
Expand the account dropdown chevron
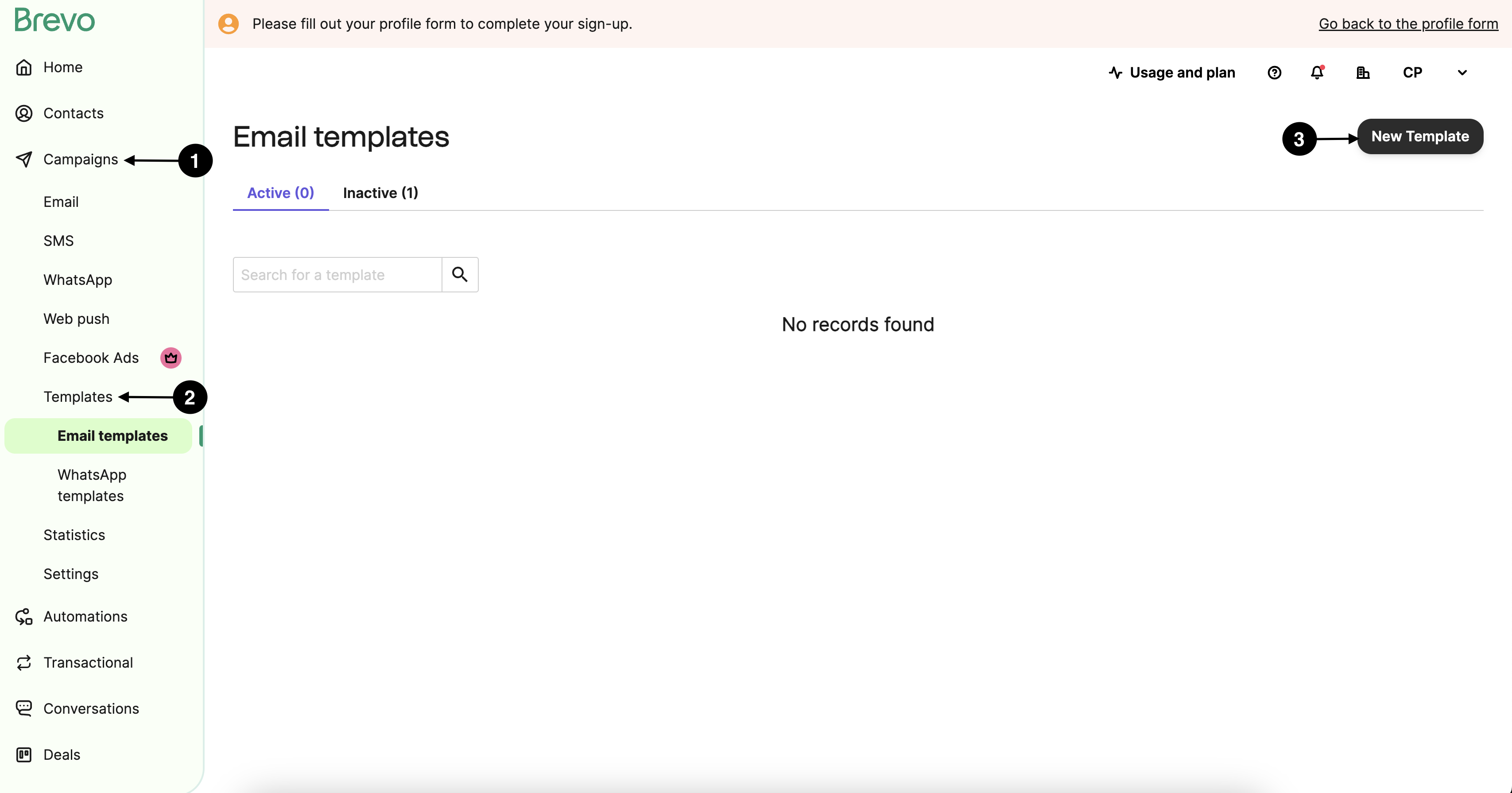coord(1462,73)
